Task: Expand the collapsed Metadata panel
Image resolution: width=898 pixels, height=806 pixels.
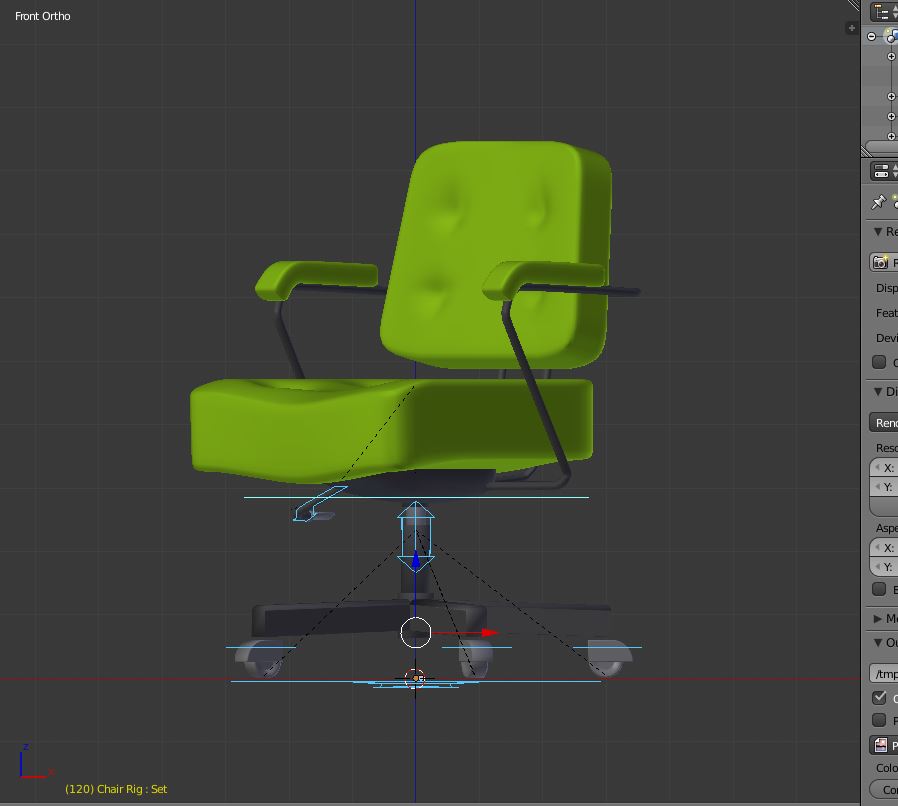Action: [x=880, y=618]
